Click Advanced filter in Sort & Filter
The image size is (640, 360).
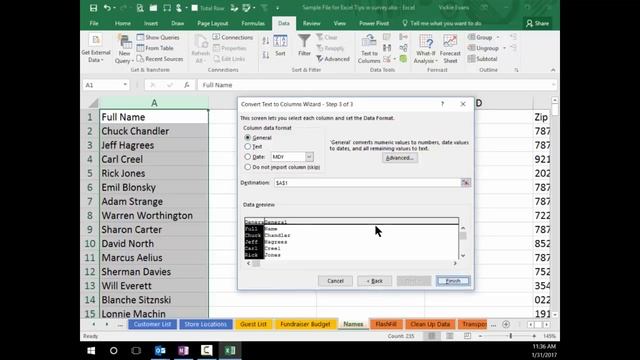(333, 59)
